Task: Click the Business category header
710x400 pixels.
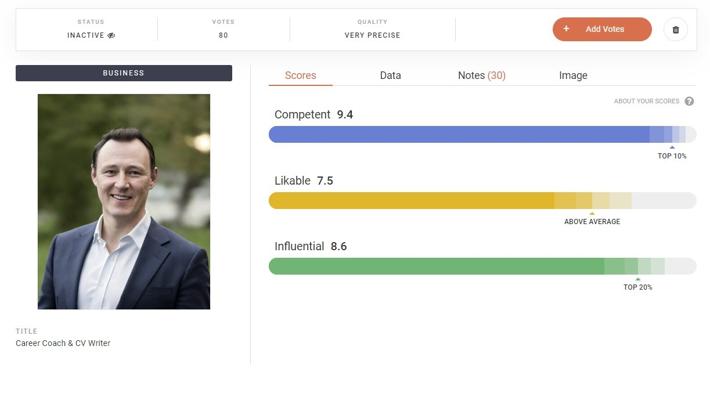Action: 124,73
